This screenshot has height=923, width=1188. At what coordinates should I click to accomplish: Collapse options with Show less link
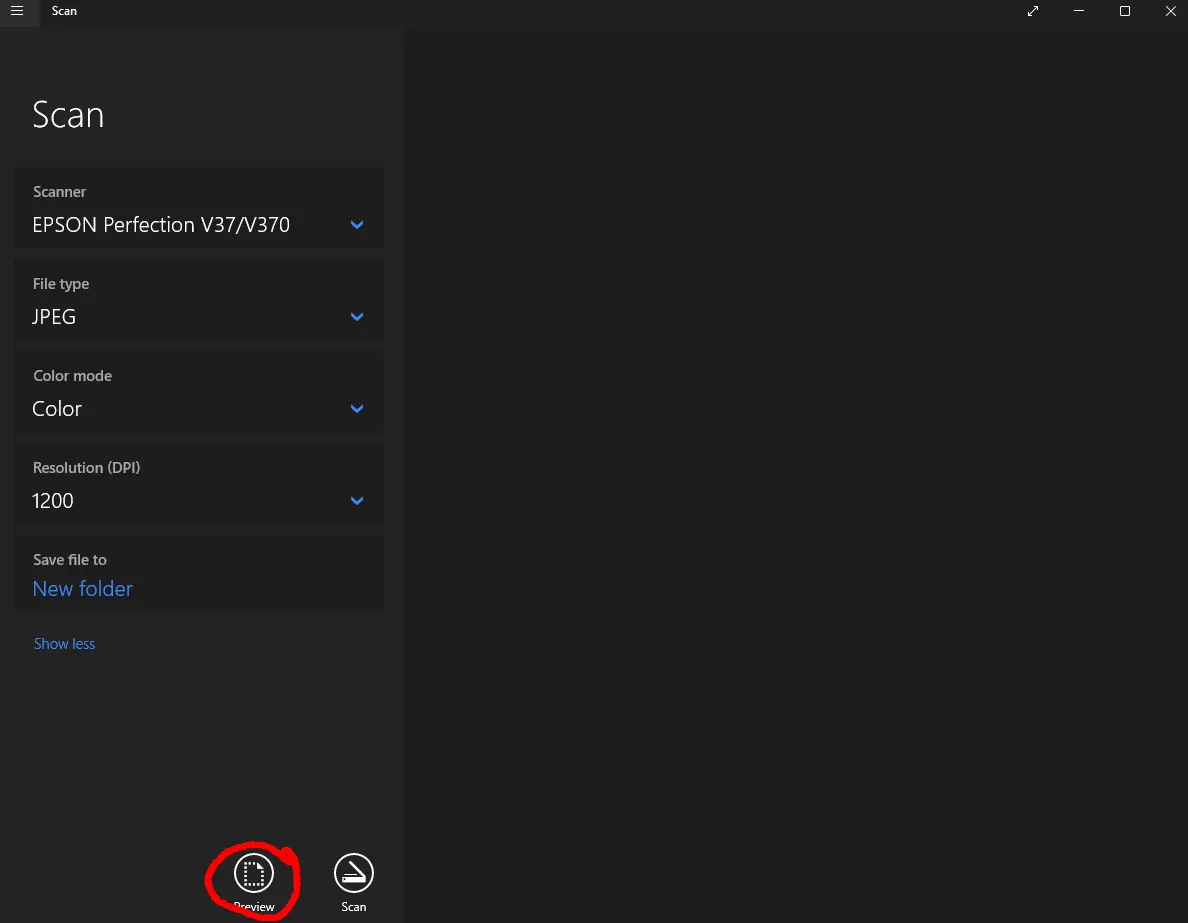click(x=65, y=644)
